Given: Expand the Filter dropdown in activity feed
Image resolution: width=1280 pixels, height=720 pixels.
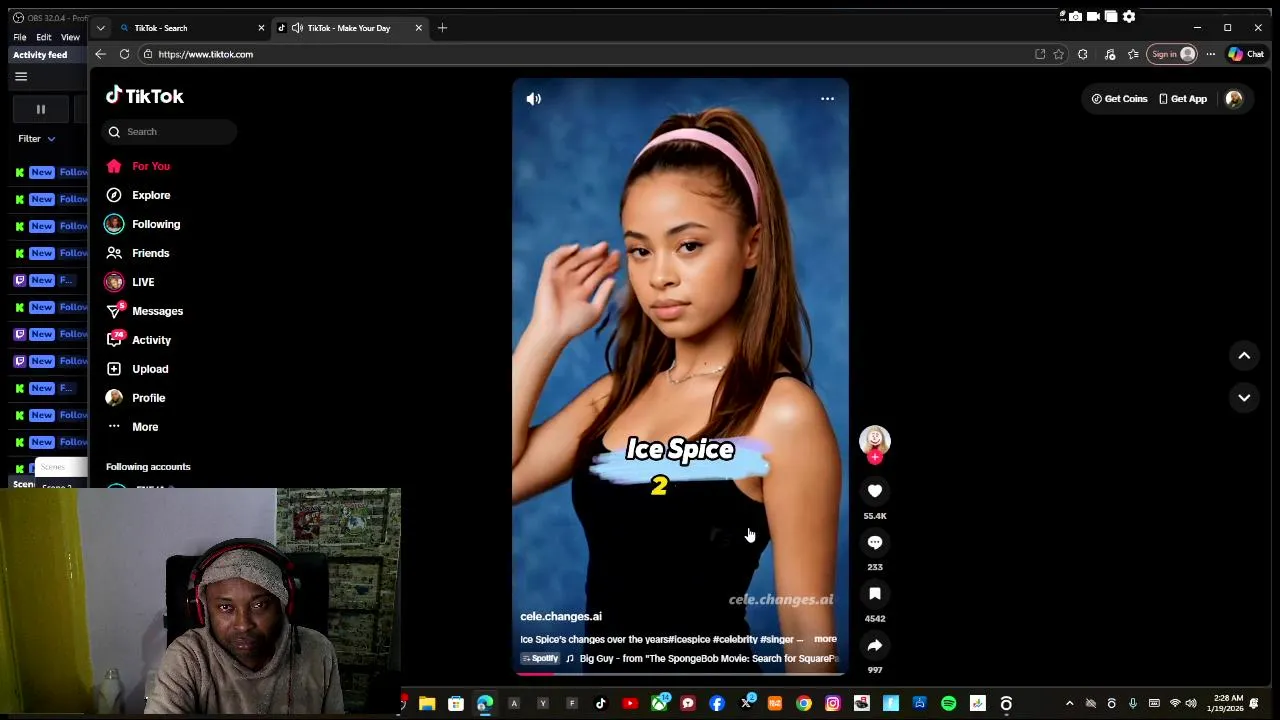Looking at the screenshot, I should (x=37, y=139).
